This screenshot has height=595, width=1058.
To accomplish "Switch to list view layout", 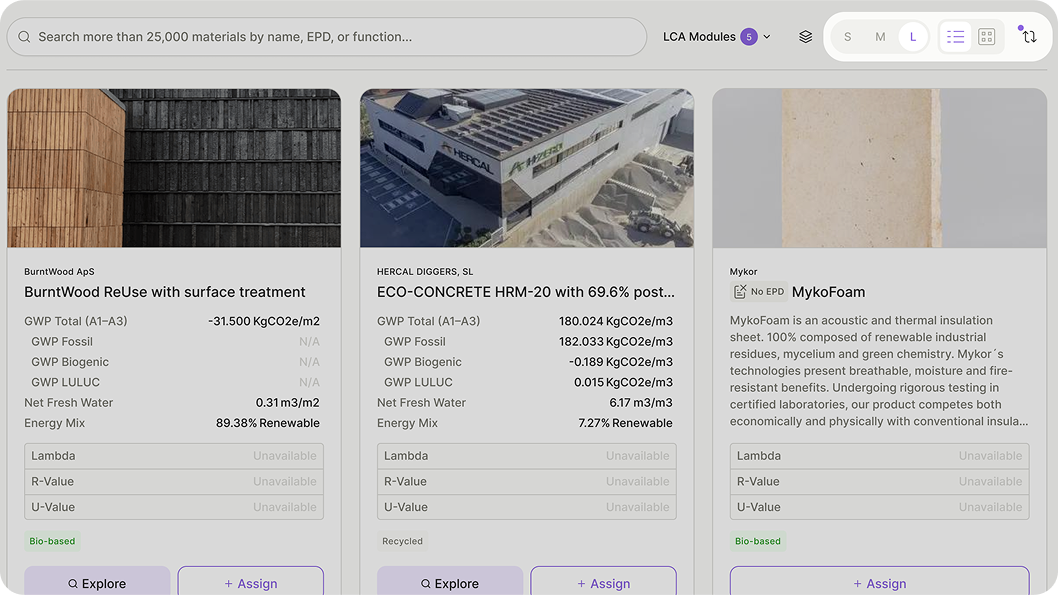I will pyautogui.click(x=955, y=36).
